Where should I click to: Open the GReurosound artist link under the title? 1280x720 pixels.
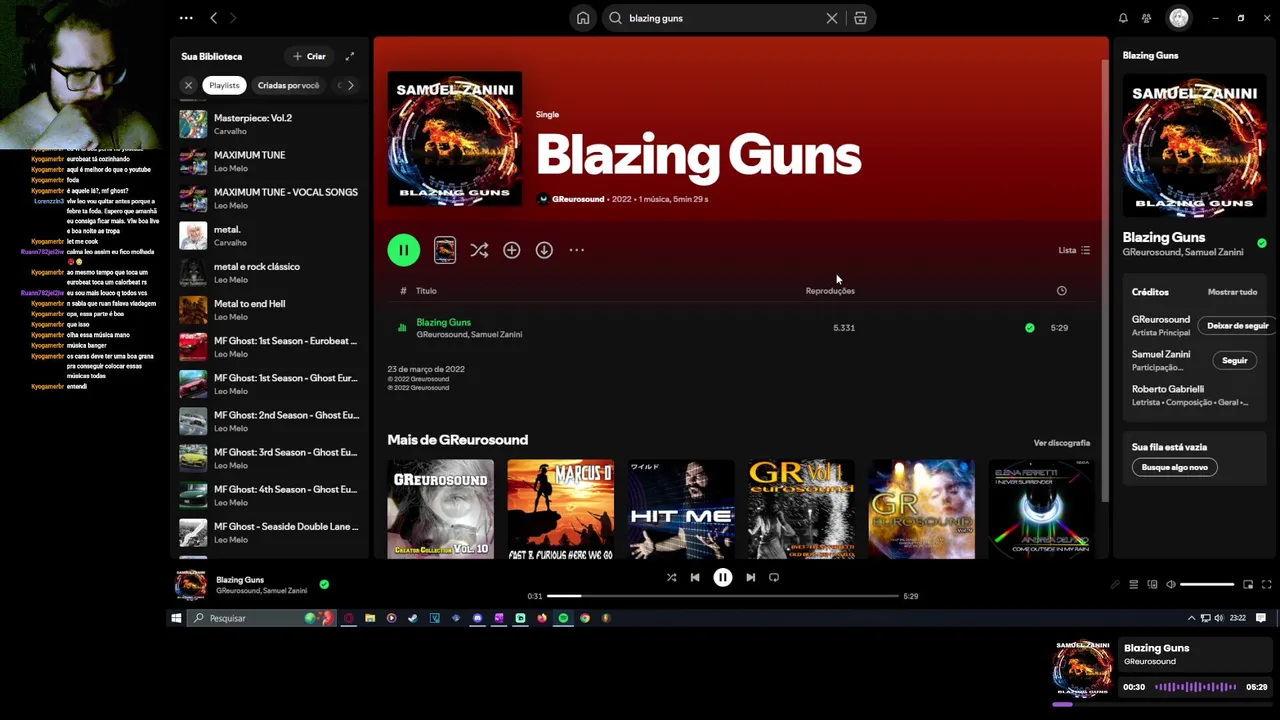pyautogui.click(x=578, y=199)
